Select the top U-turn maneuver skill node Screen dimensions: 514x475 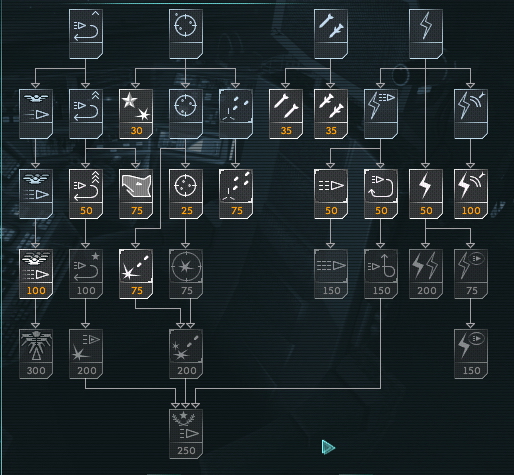(x=86, y=34)
